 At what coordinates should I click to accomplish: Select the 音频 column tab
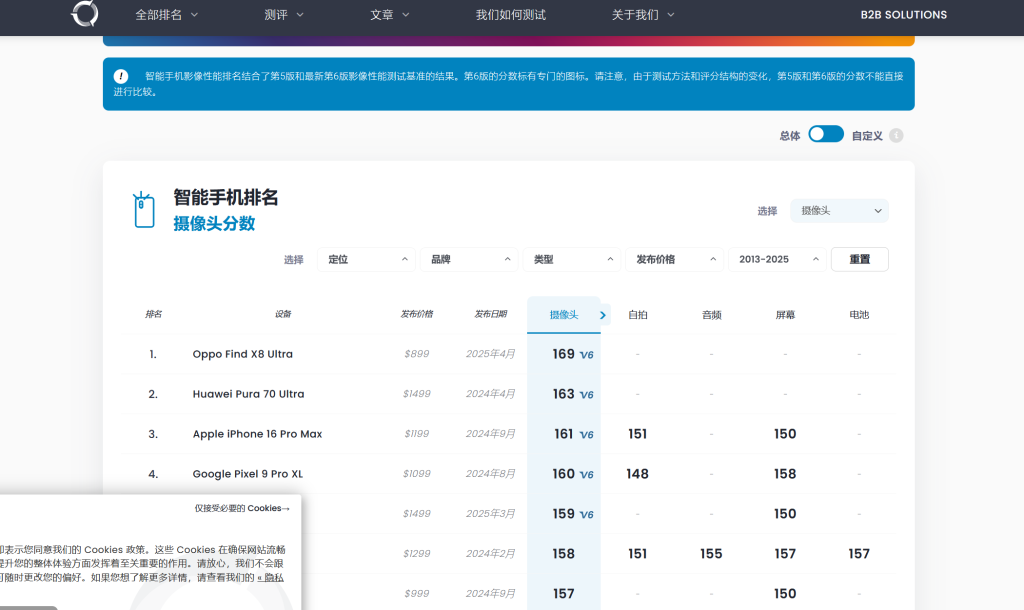click(x=711, y=315)
